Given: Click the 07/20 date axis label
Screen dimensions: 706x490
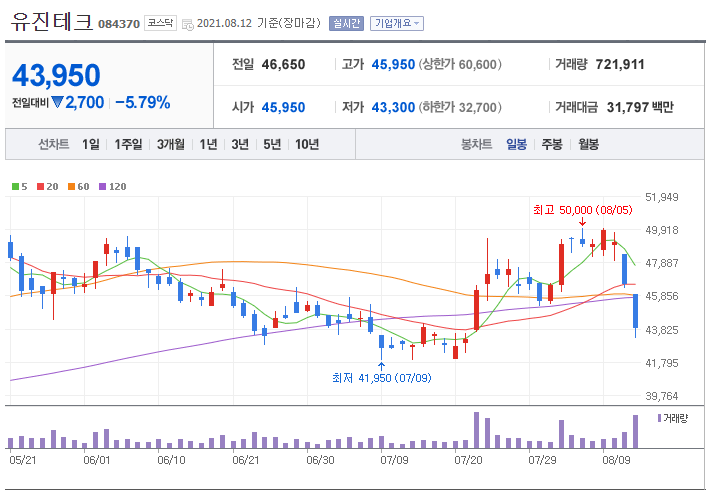Looking at the screenshot, I should point(468,461).
